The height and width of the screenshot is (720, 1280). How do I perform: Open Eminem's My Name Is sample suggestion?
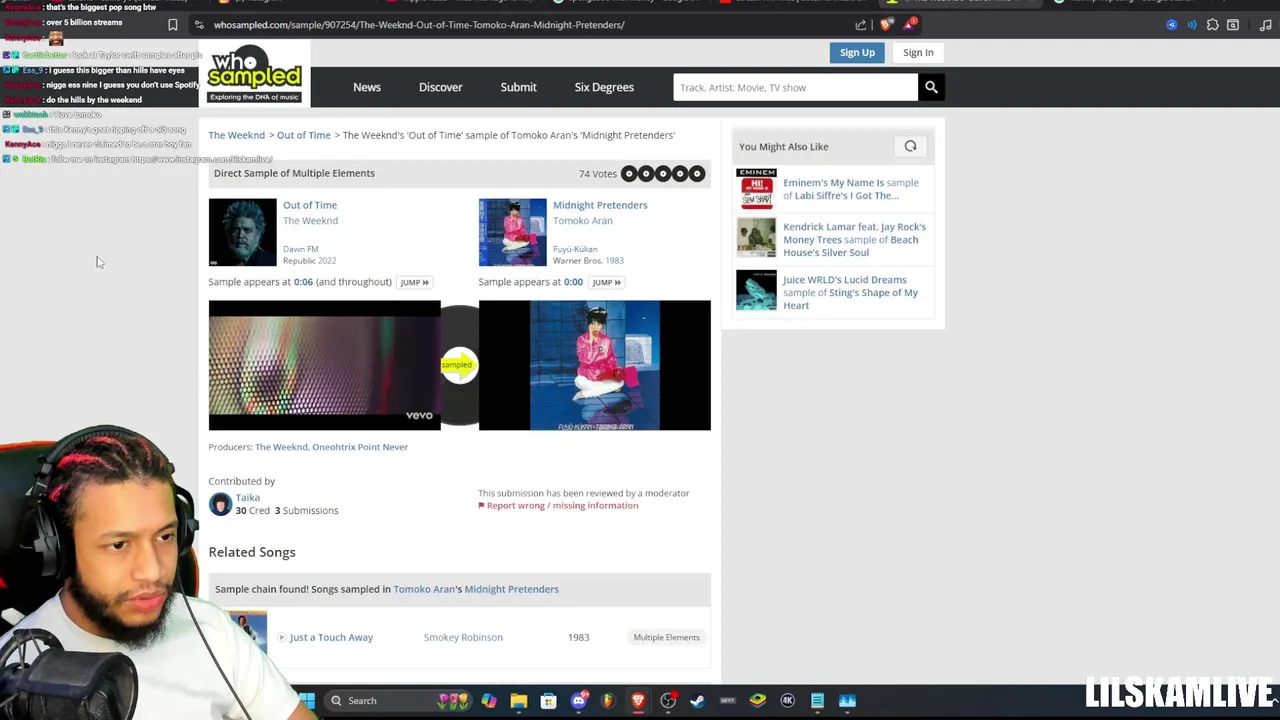click(x=851, y=189)
